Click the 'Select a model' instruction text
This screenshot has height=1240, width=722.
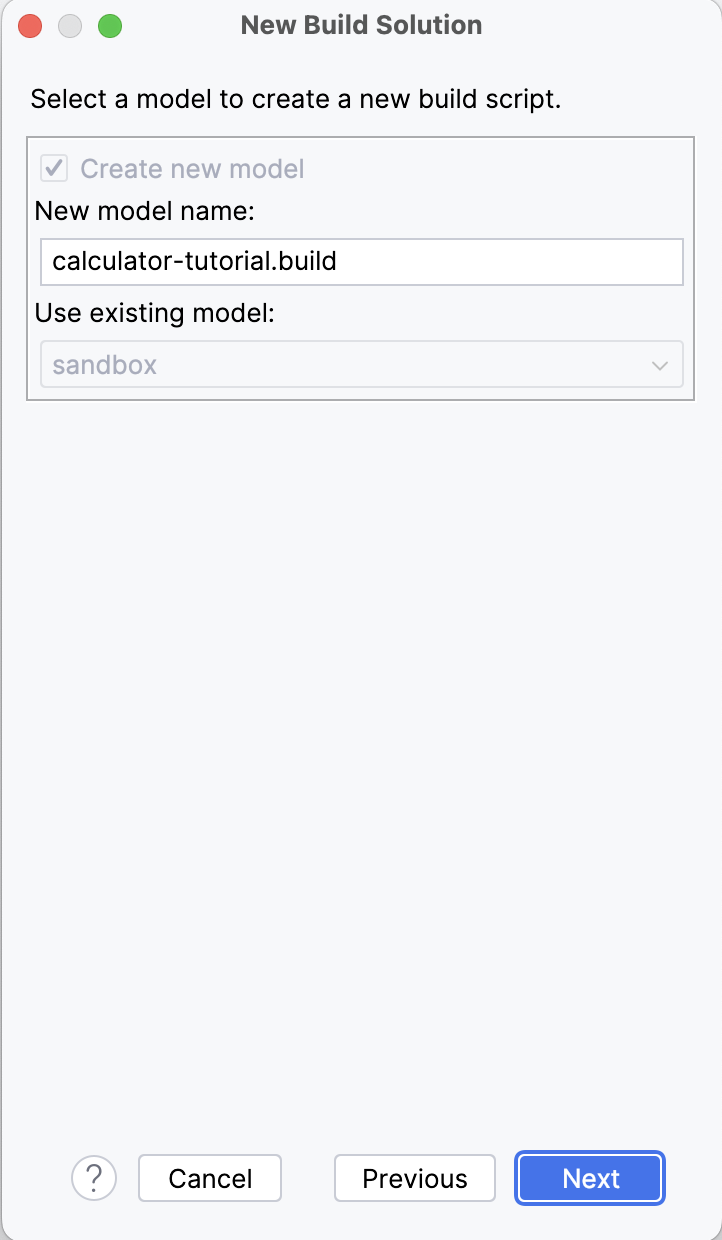(x=297, y=99)
